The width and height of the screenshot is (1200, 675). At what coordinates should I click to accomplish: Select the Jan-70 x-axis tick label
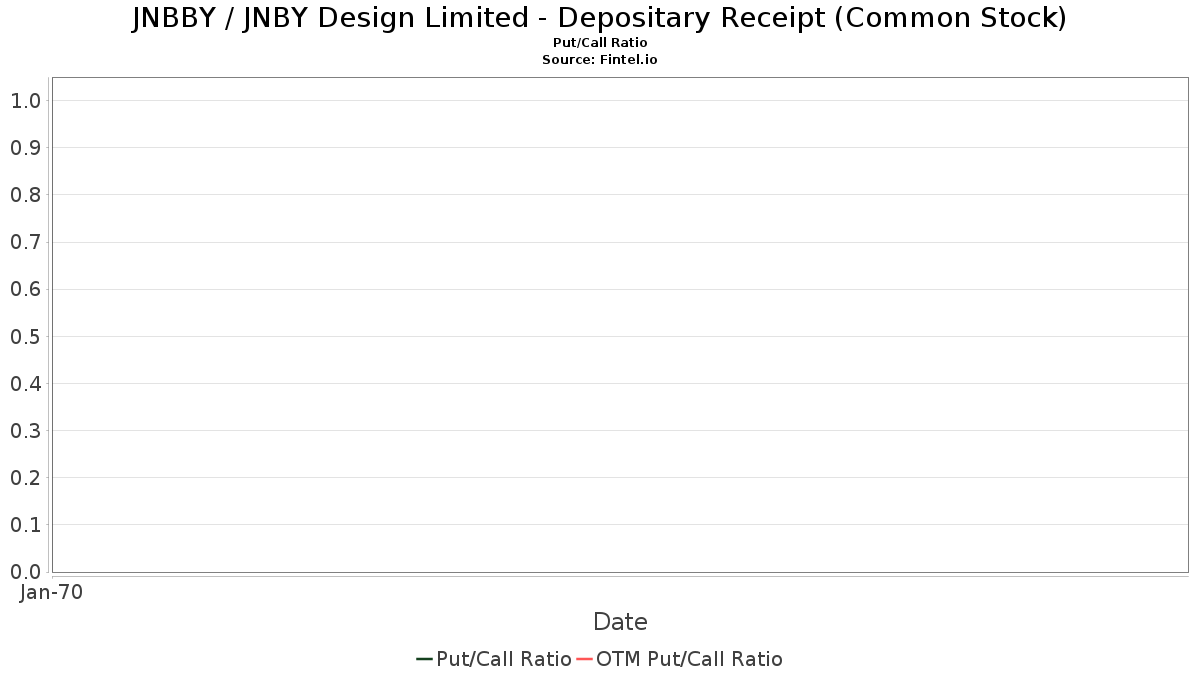(x=51, y=592)
